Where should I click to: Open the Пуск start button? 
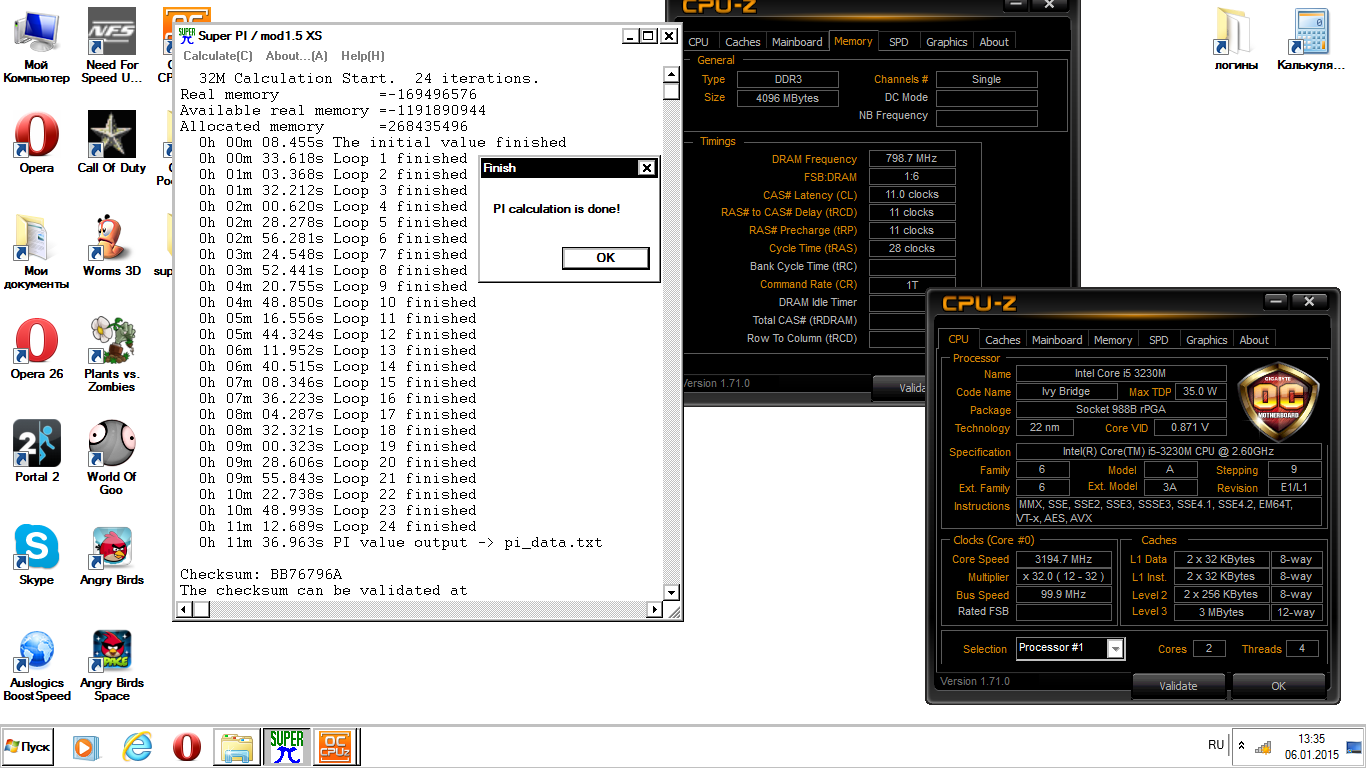pyautogui.click(x=27, y=747)
